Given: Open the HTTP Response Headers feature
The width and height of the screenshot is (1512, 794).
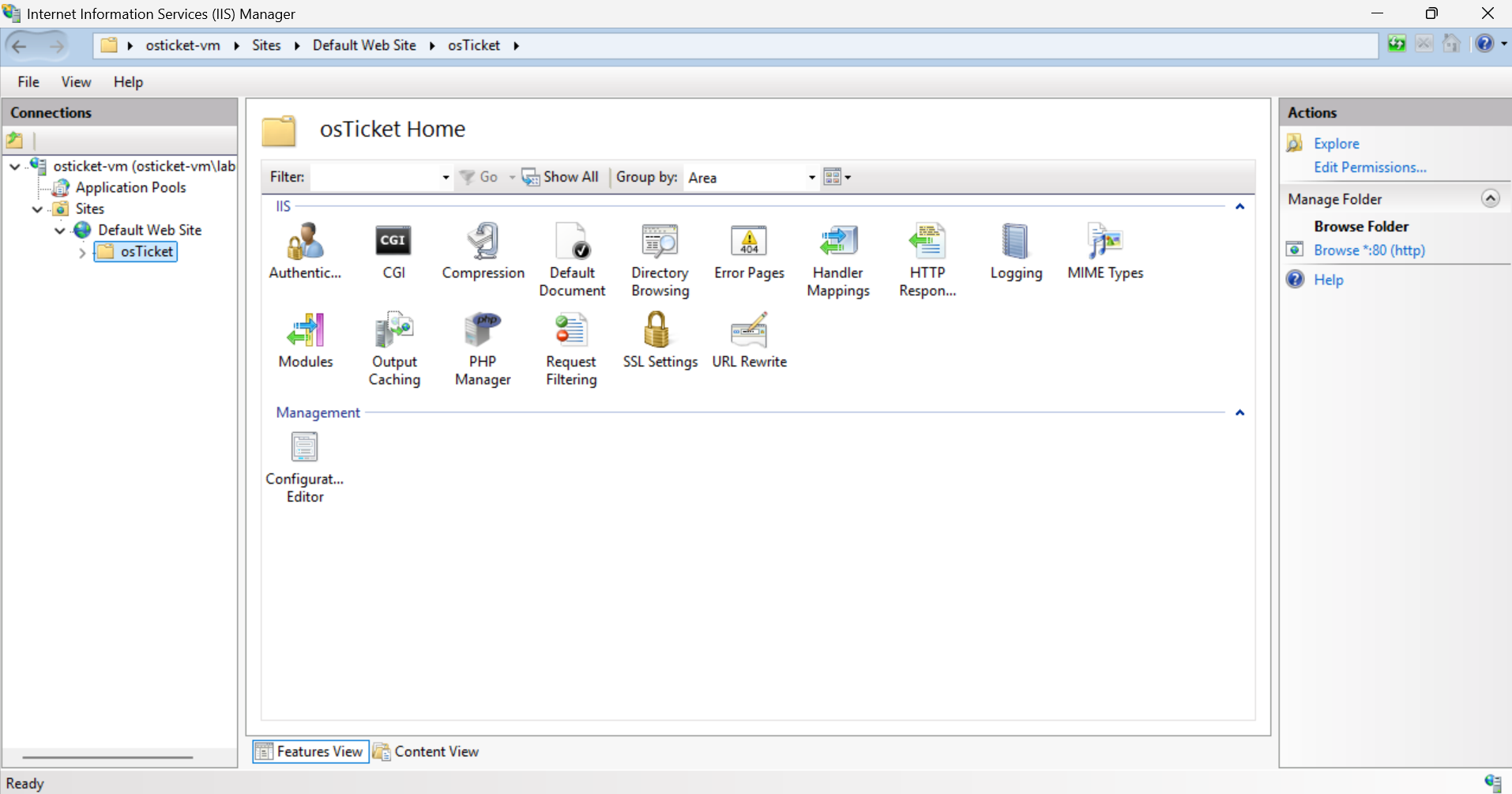Looking at the screenshot, I should click(x=927, y=260).
